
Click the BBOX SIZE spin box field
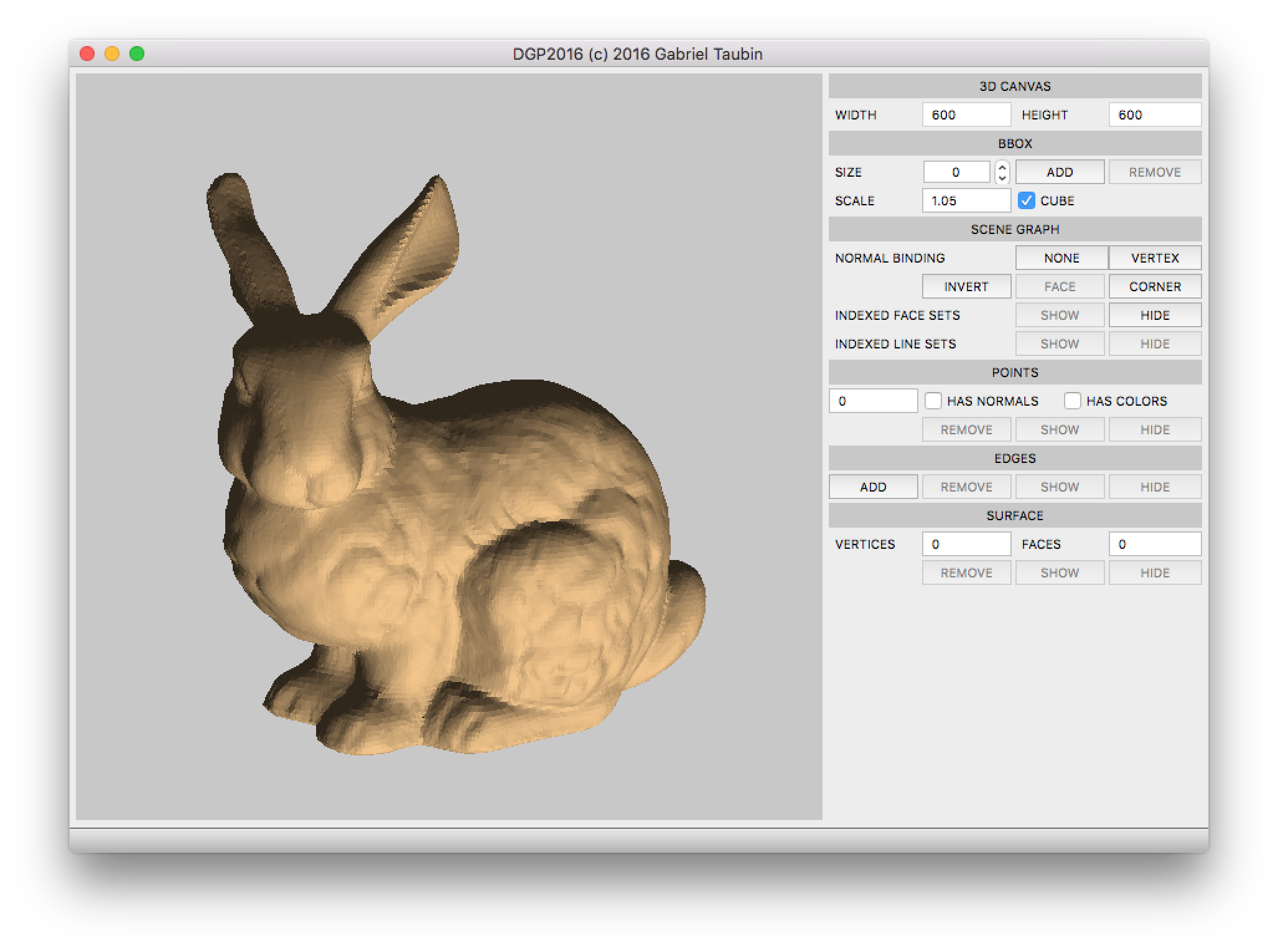tap(956, 172)
